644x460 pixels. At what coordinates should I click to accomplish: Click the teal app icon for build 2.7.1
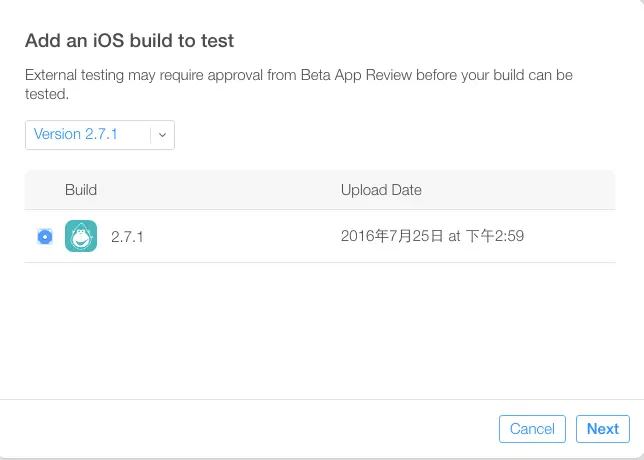click(x=81, y=236)
